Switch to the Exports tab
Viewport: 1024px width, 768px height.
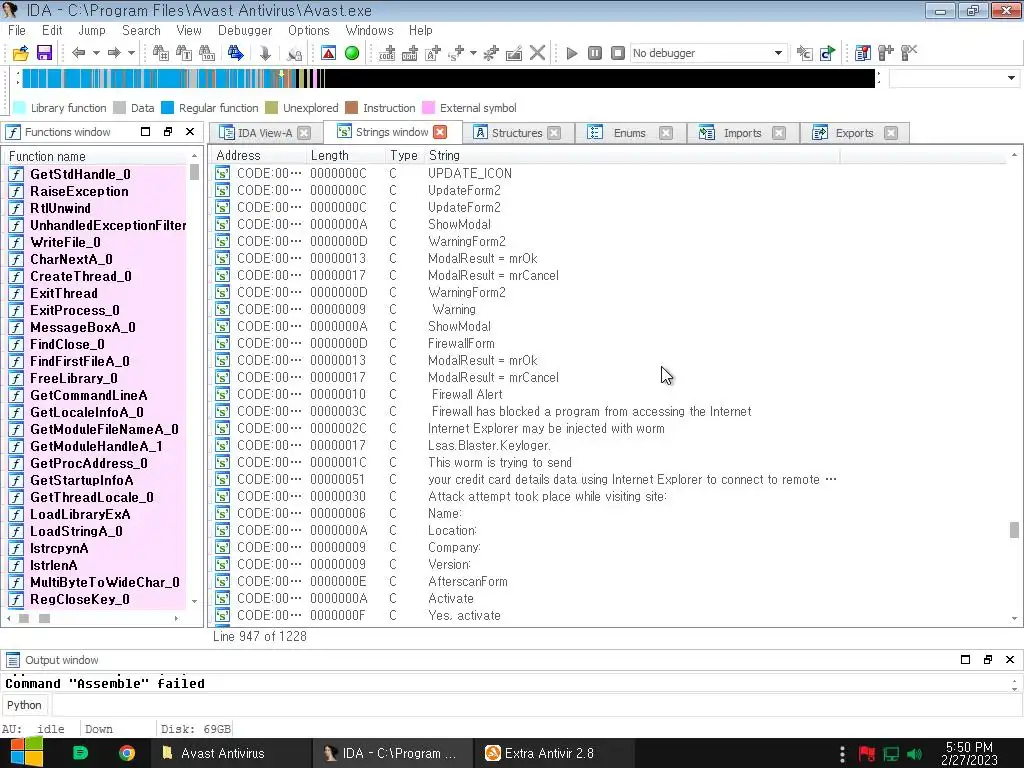tap(854, 133)
